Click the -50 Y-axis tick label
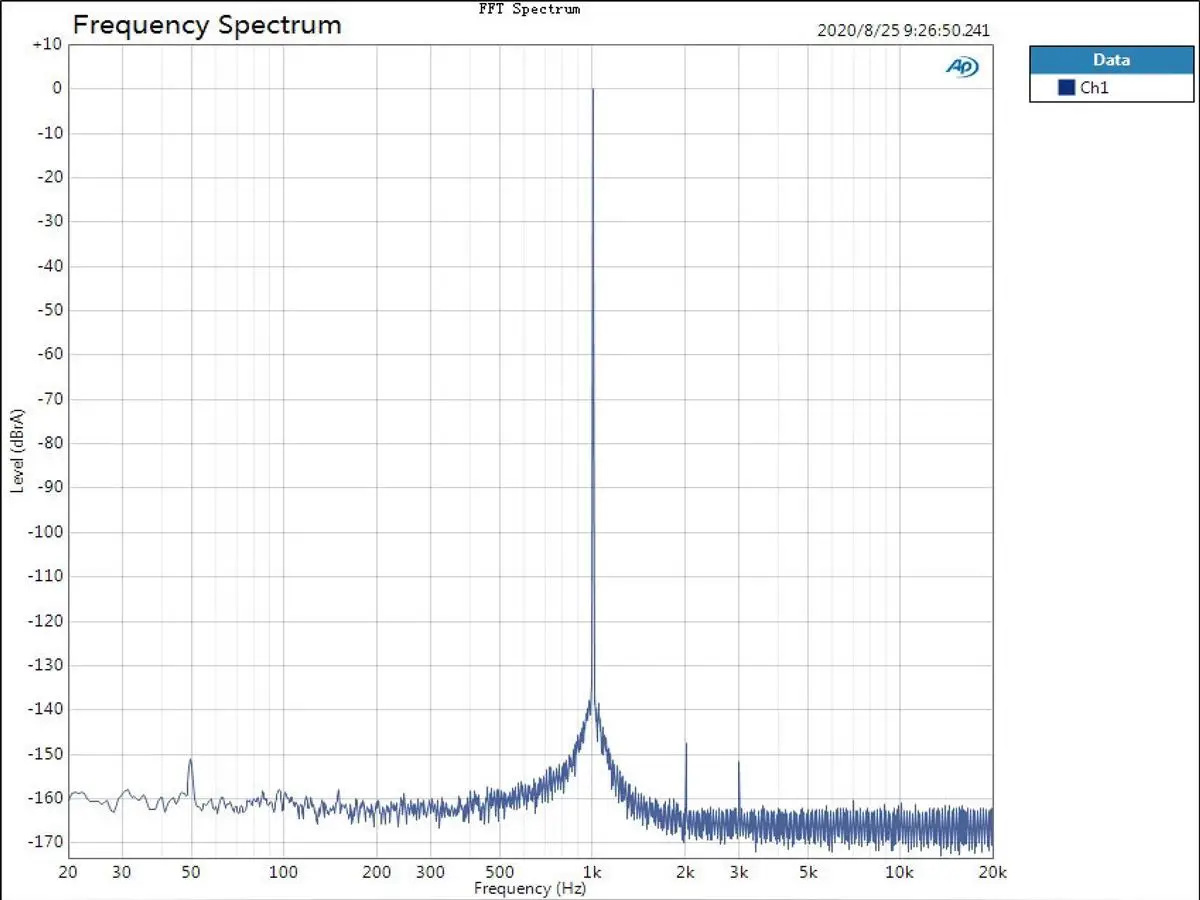 pyautogui.click(x=48, y=310)
